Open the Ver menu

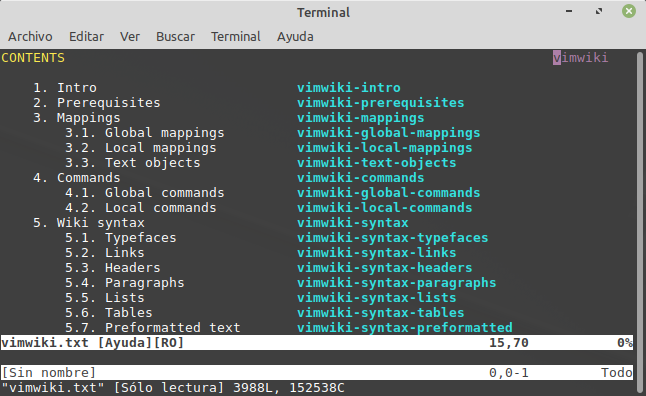click(x=130, y=37)
